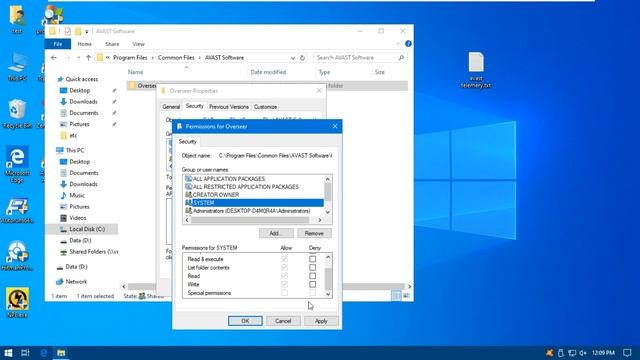The width and height of the screenshot is (640, 360).
Task: Click the Avast tray icon in system tray
Action: pyautogui.click(x=550, y=353)
